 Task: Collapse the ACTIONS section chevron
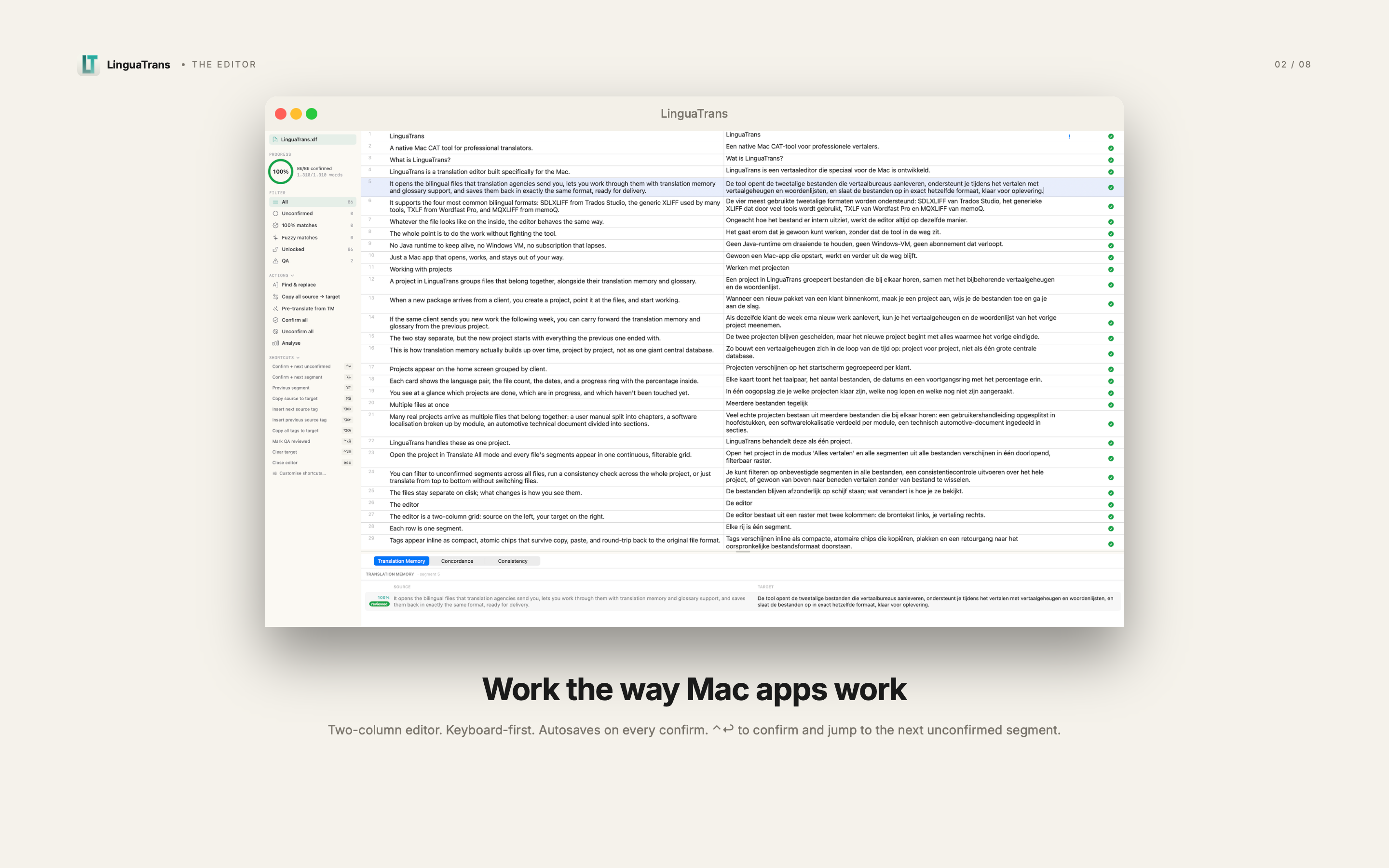292,275
